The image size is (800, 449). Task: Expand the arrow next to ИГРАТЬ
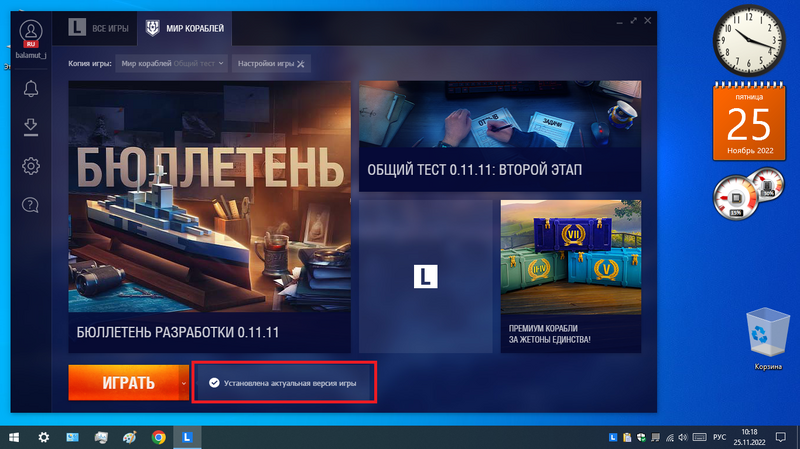(184, 383)
